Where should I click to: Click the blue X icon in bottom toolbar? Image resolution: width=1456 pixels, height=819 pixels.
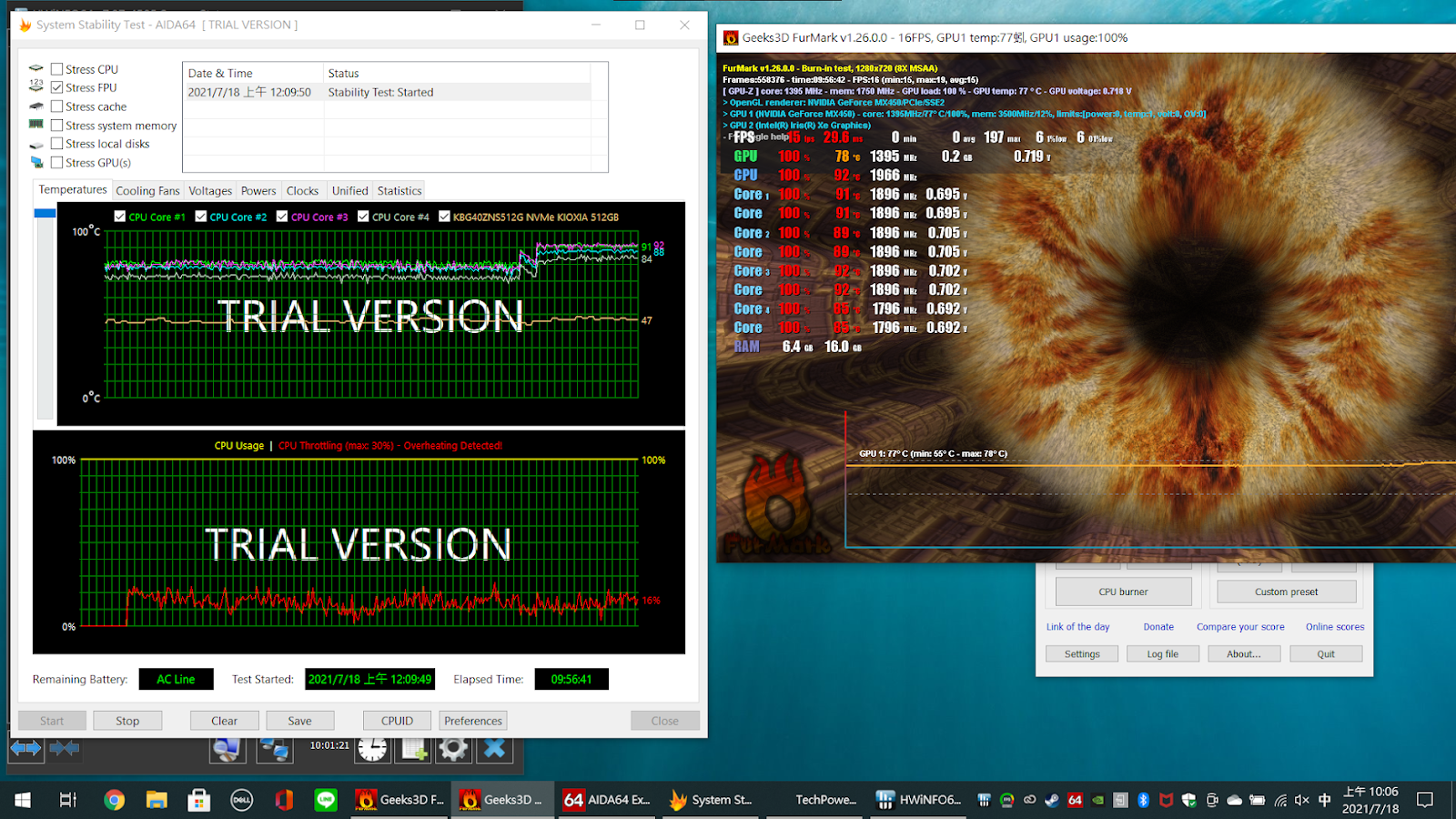pos(494,749)
